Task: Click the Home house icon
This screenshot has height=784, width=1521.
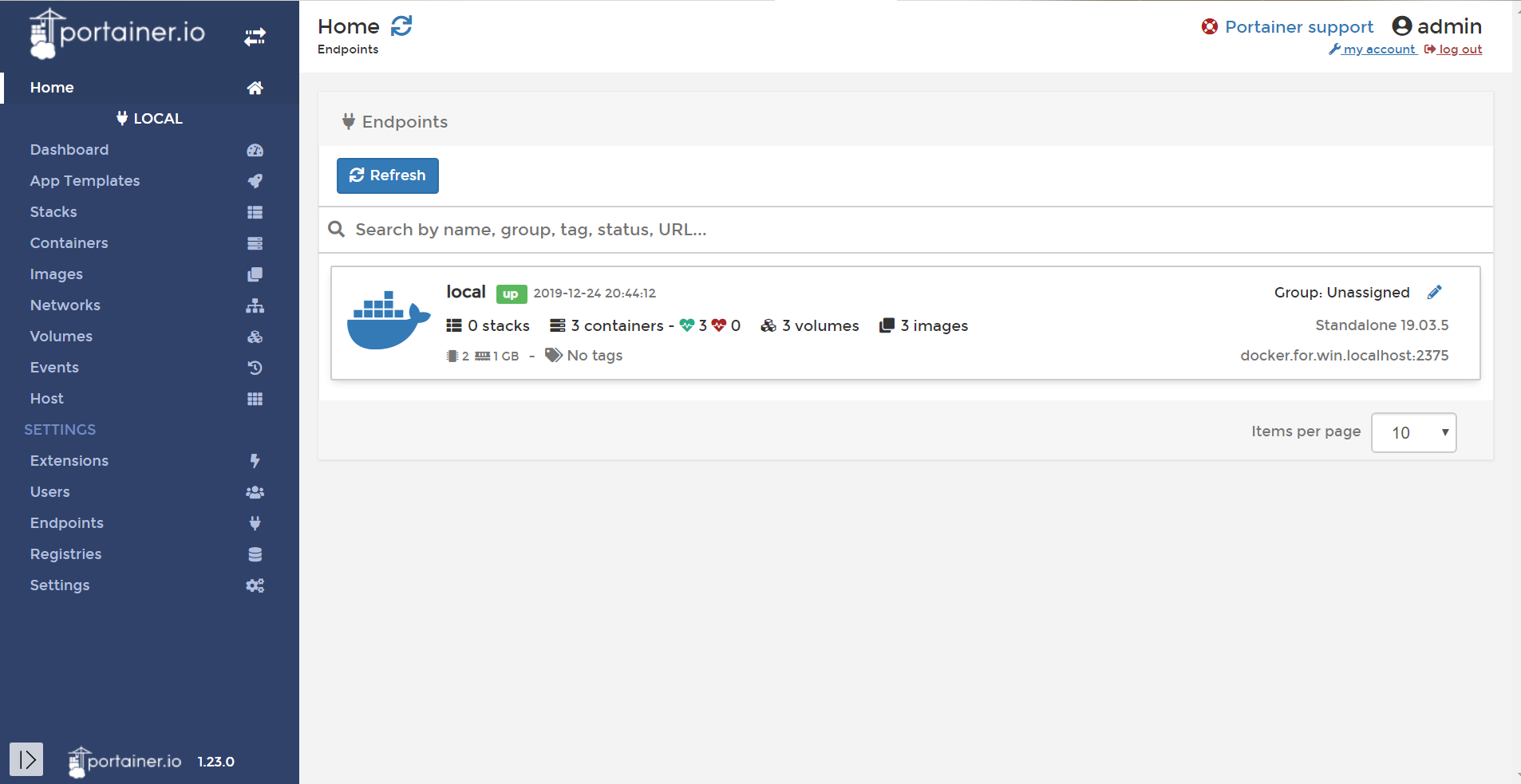Action: click(x=255, y=88)
